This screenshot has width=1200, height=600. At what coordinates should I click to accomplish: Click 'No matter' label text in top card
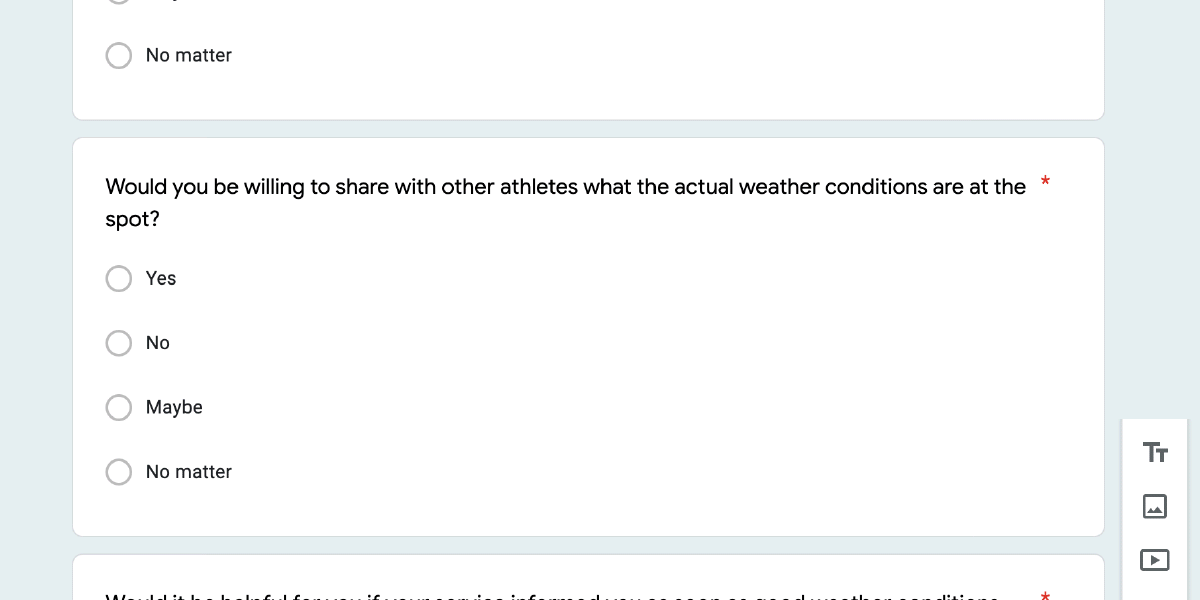click(x=189, y=55)
